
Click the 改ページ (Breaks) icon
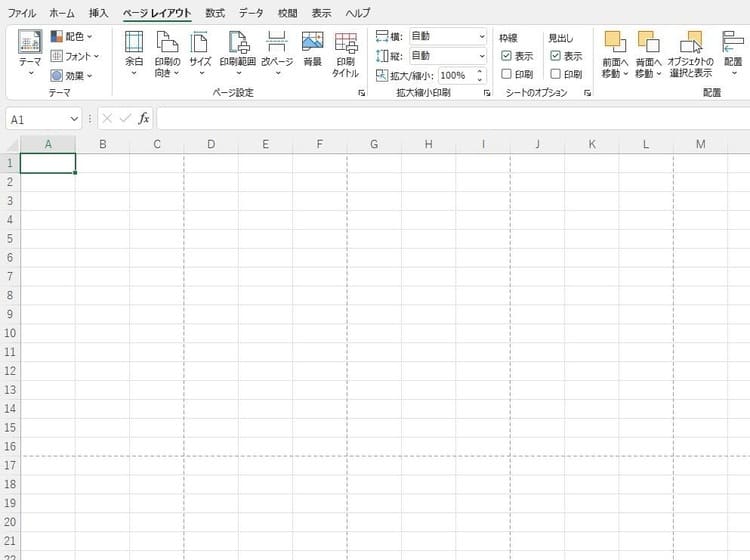point(277,42)
